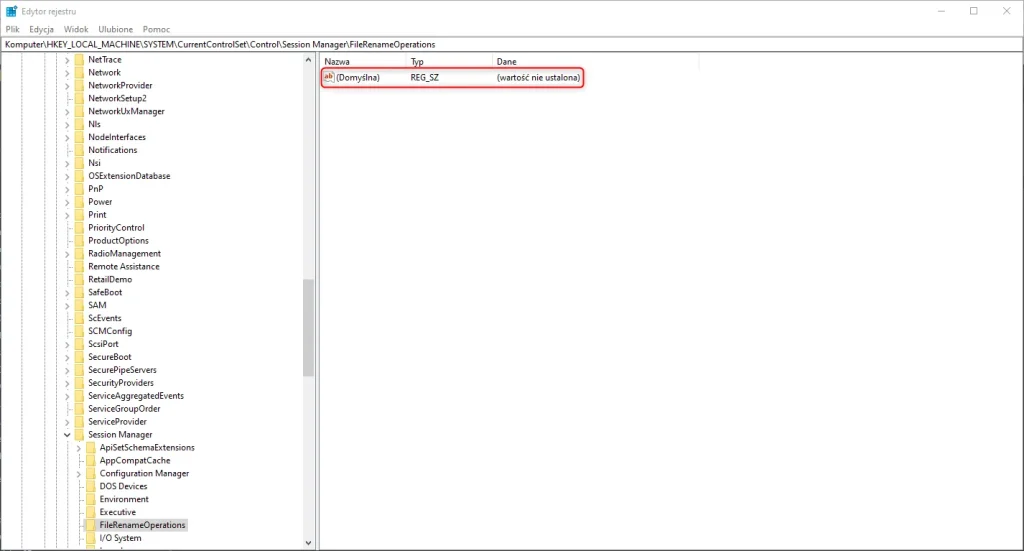
Task: Click the registry path address bar
Action: pyautogui.click(x=511, y=44)
